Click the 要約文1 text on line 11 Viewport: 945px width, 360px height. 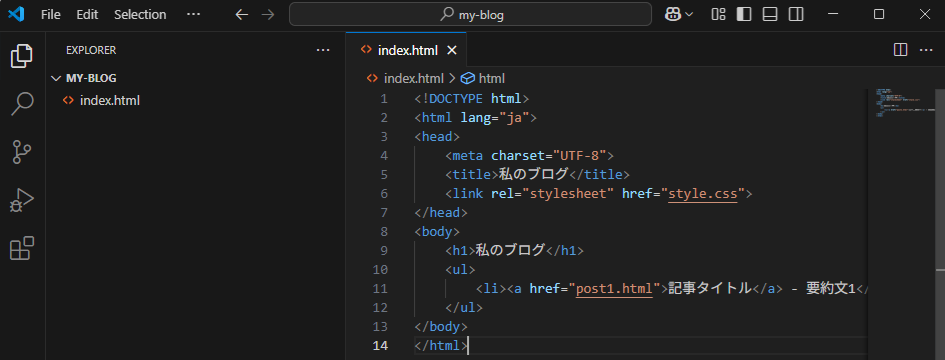click(x=830, y=289)
